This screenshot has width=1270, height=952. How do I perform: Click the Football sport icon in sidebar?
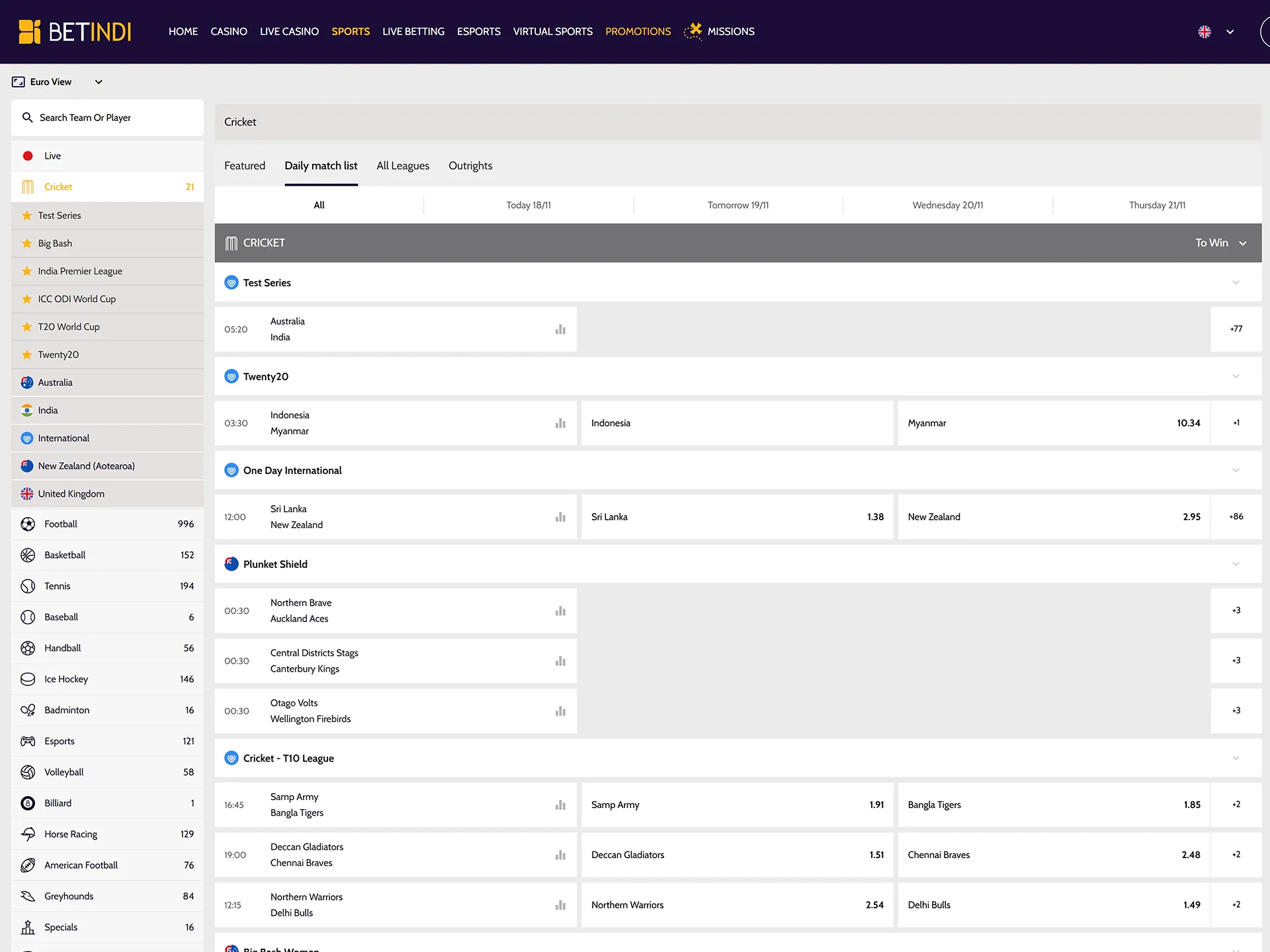pyautogui.click(x=27, y=523)
